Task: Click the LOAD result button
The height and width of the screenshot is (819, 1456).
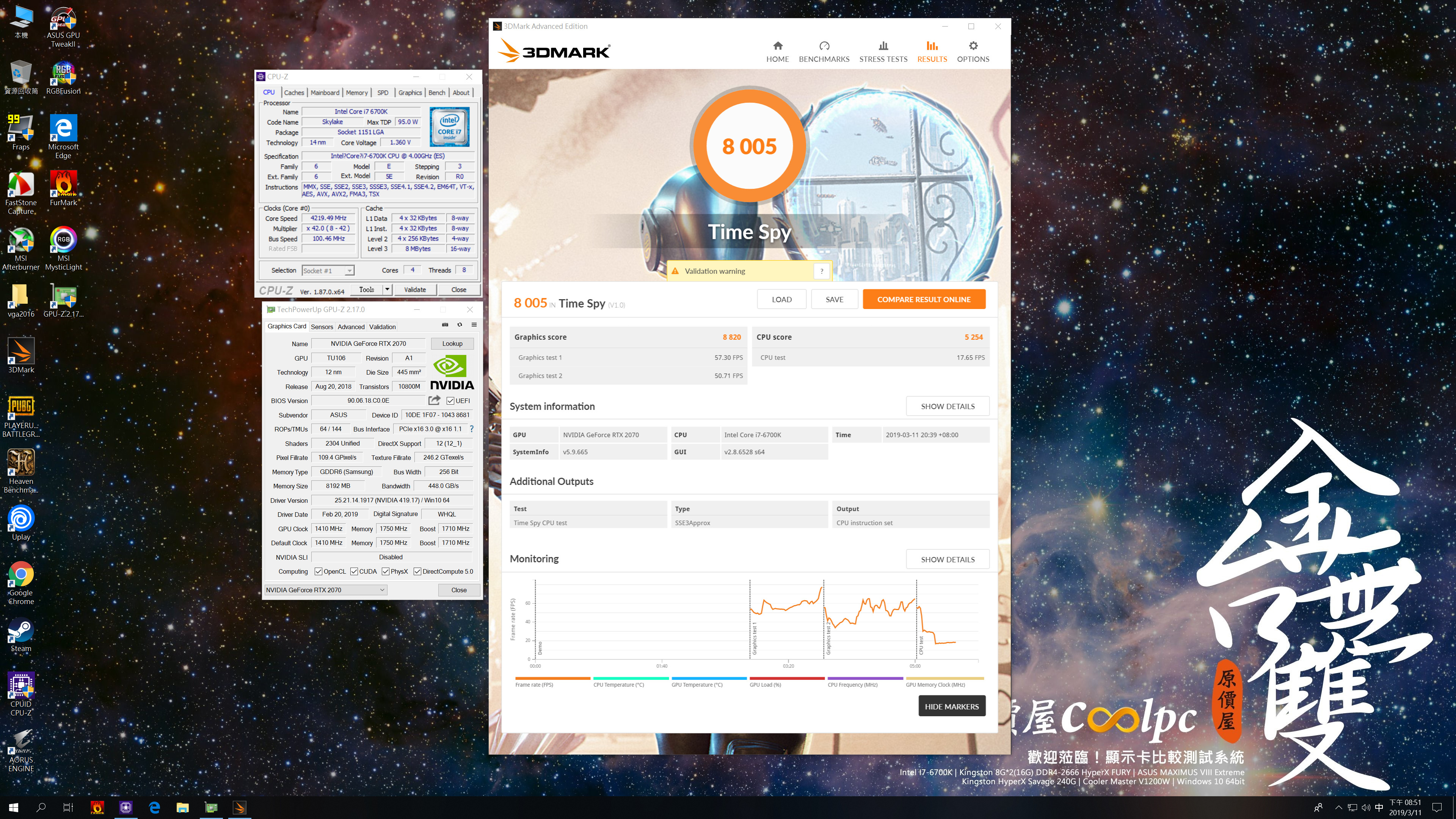Action: [x=782, y=300]
